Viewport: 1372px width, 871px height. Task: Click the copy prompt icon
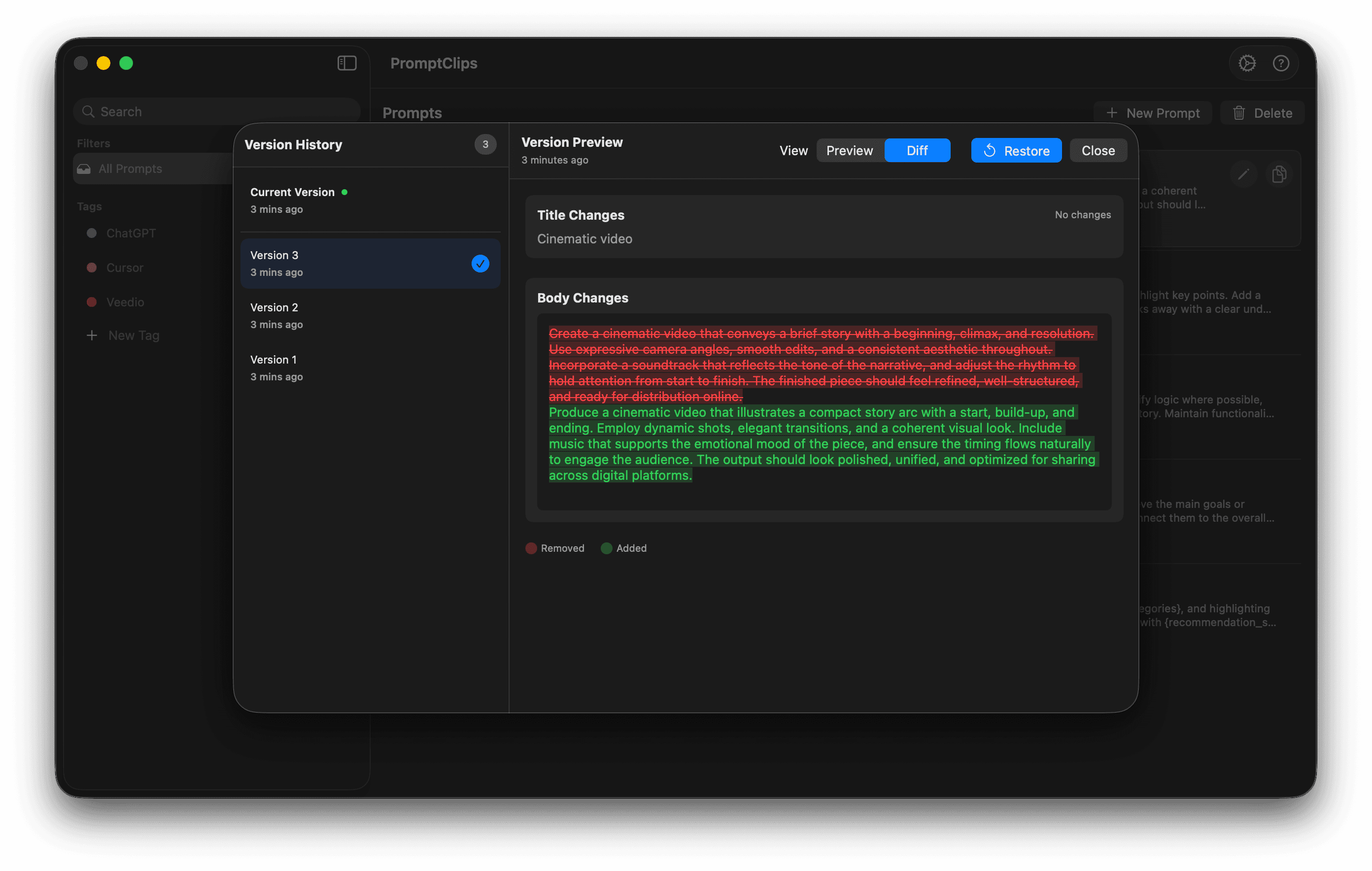pos(1278,174)
